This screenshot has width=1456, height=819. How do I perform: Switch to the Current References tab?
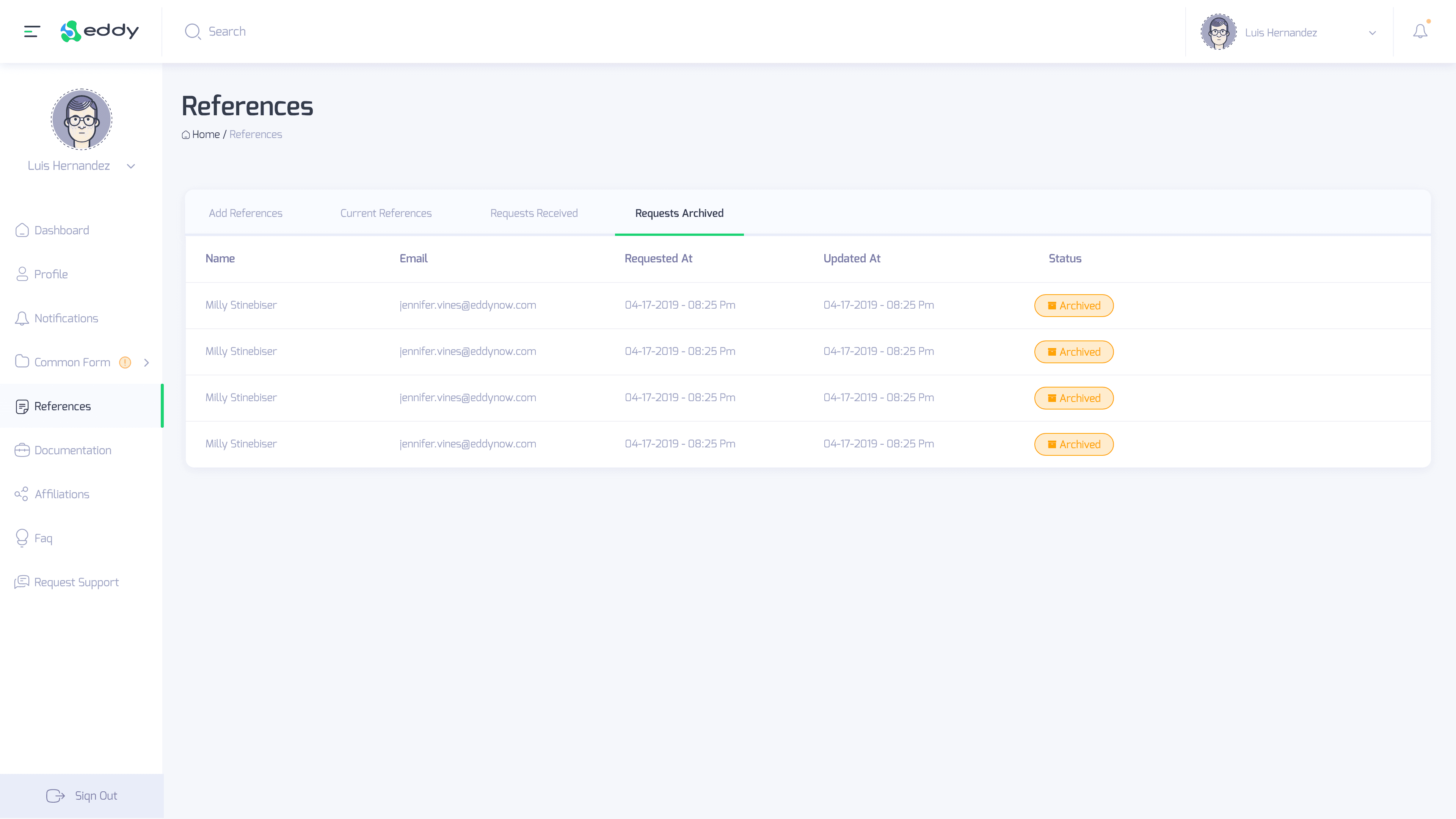click(386, 213)
